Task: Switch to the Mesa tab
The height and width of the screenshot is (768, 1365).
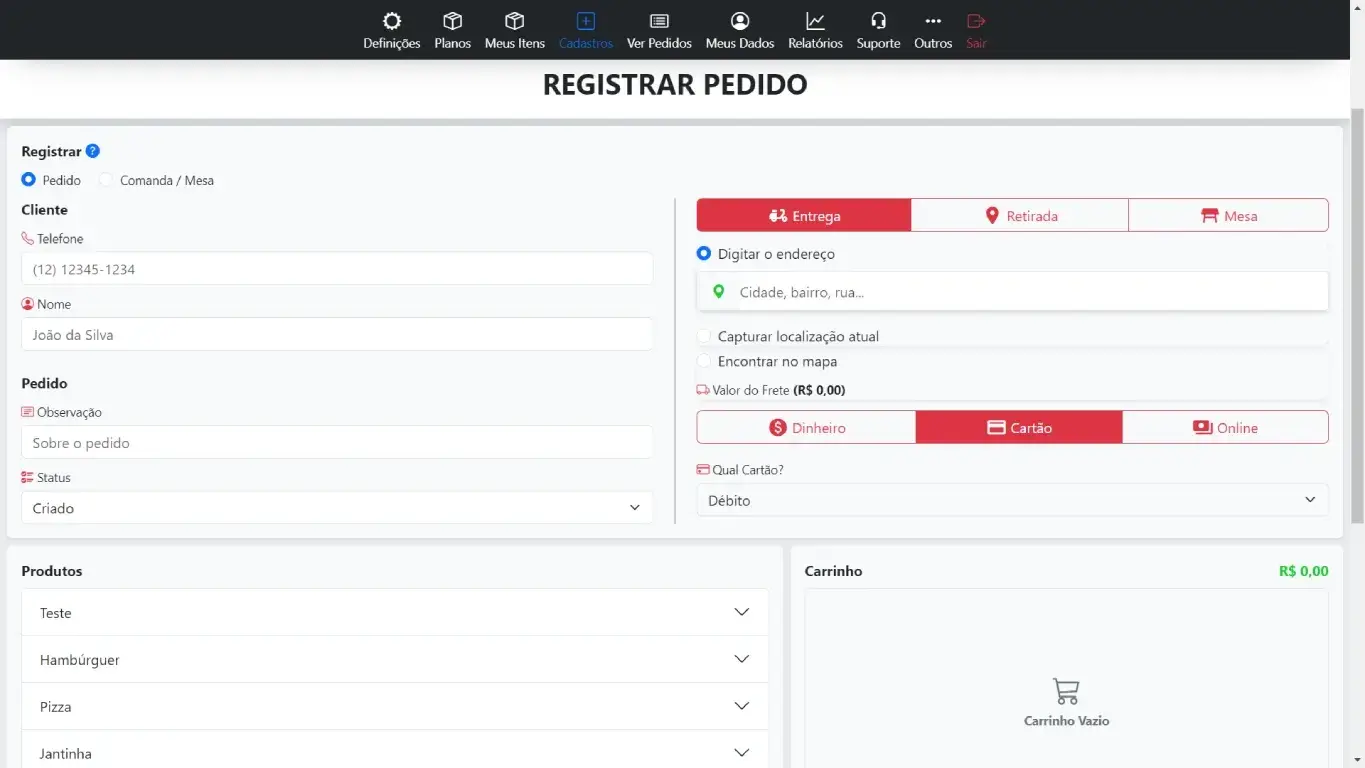Action: 1228,216
